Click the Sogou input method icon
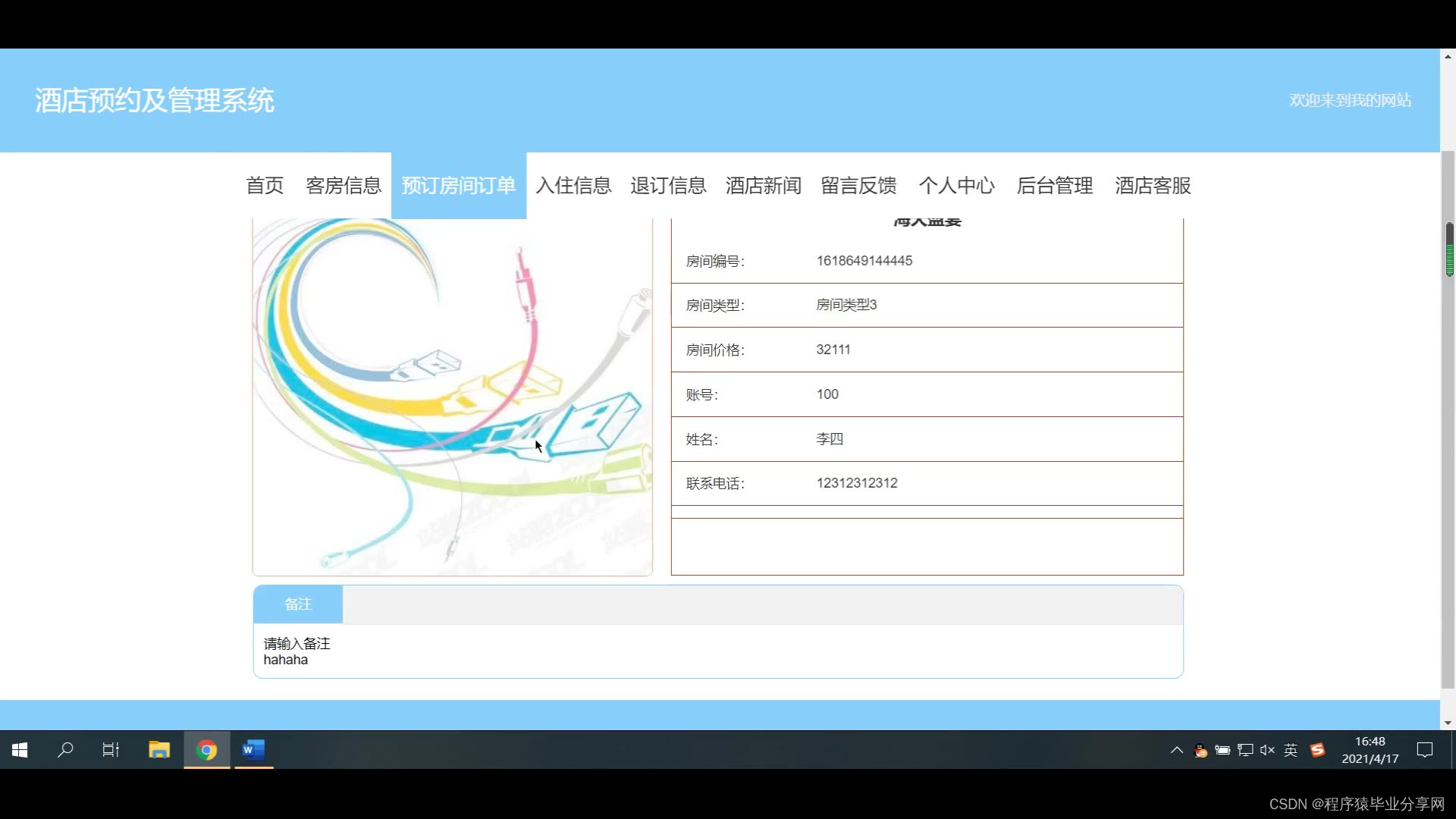Viewport: 1456px width, 819px height. (x=1318, y=750)
